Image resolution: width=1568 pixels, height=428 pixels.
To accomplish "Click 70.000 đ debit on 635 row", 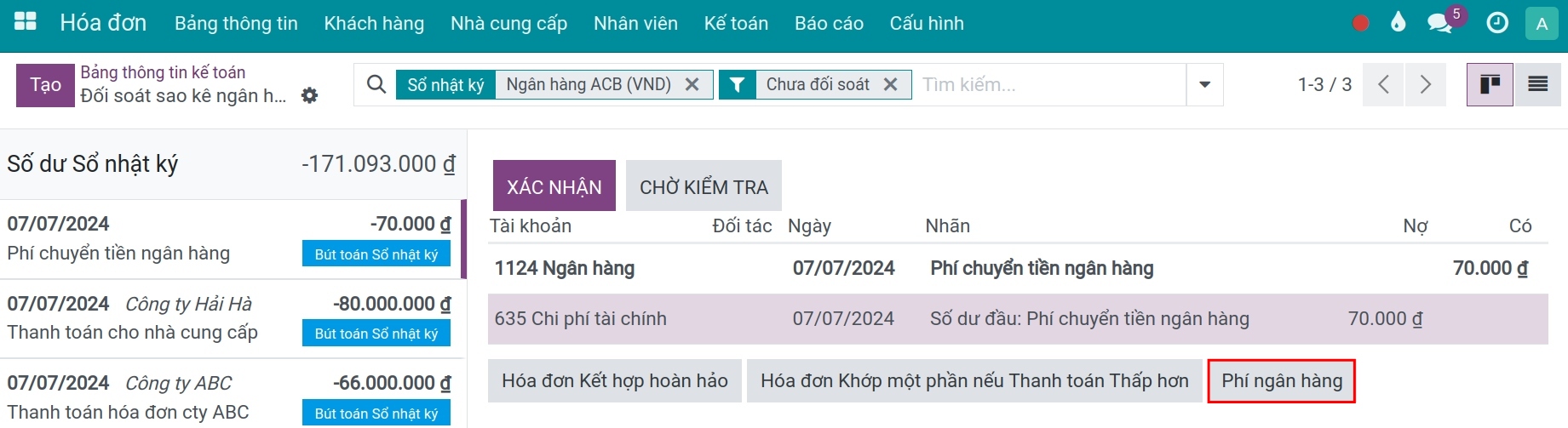I will pos(1385,318).
